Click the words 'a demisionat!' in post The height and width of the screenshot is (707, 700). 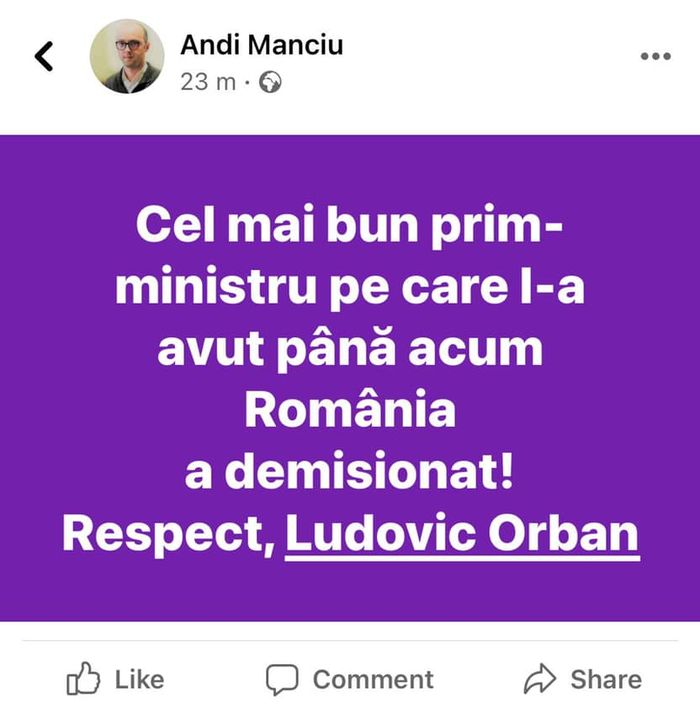click(350, 473)
